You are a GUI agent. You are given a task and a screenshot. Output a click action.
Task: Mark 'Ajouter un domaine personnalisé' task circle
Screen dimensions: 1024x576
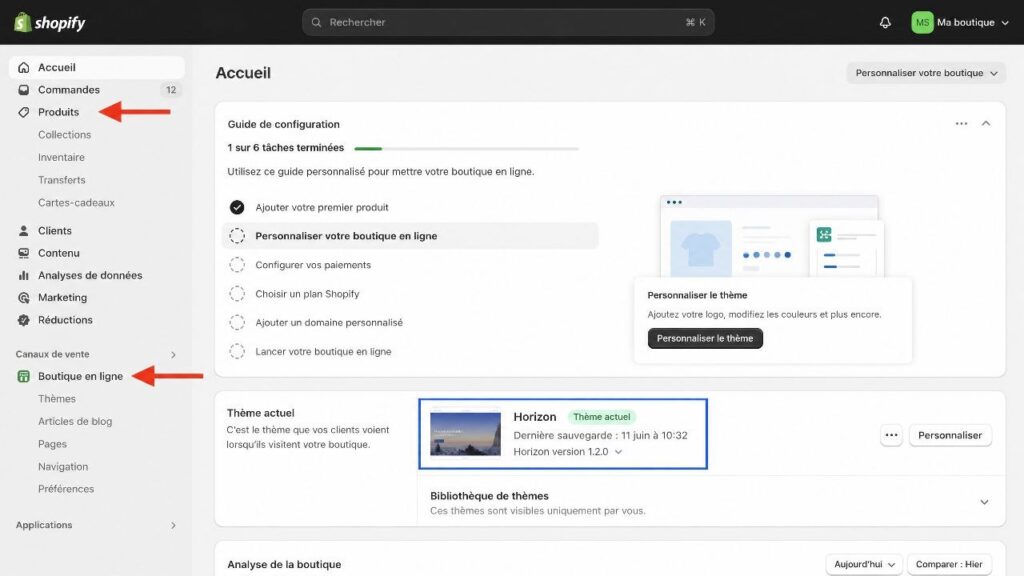(237, 323)
